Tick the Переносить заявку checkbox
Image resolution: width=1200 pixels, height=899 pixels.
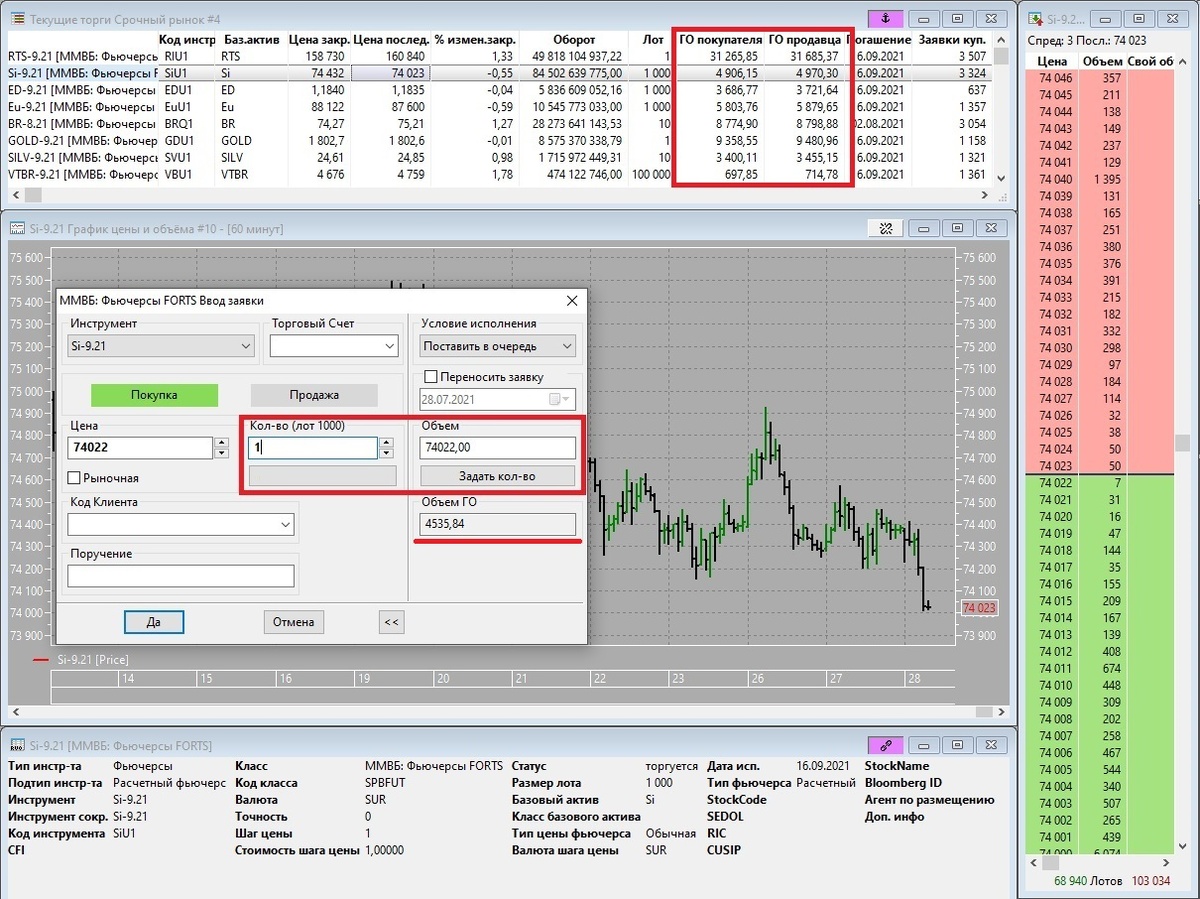coord(431,377)
